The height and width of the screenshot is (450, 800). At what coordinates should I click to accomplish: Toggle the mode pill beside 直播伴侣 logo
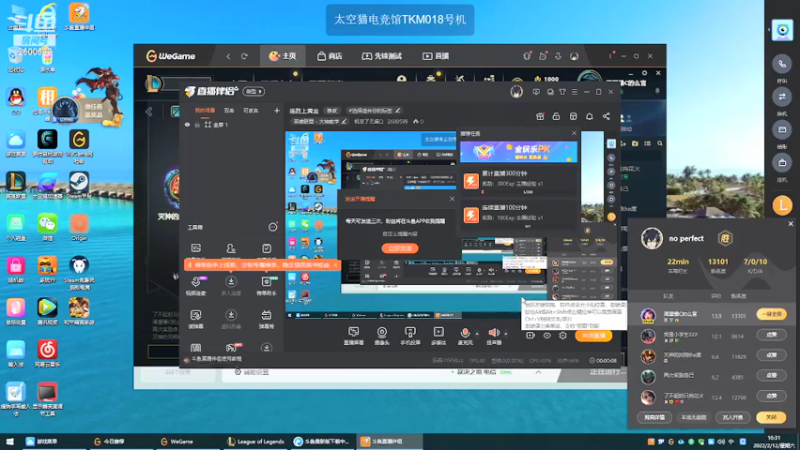click(x=254, y=91)
